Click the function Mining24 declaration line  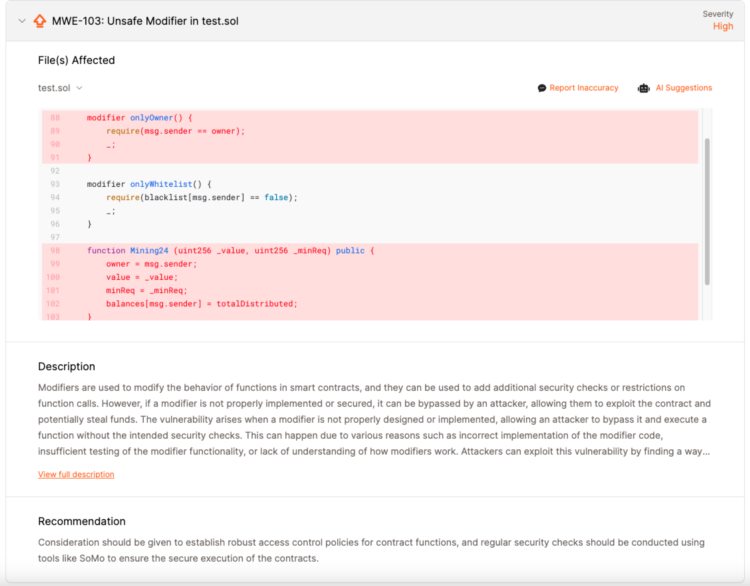pos(230,250)
